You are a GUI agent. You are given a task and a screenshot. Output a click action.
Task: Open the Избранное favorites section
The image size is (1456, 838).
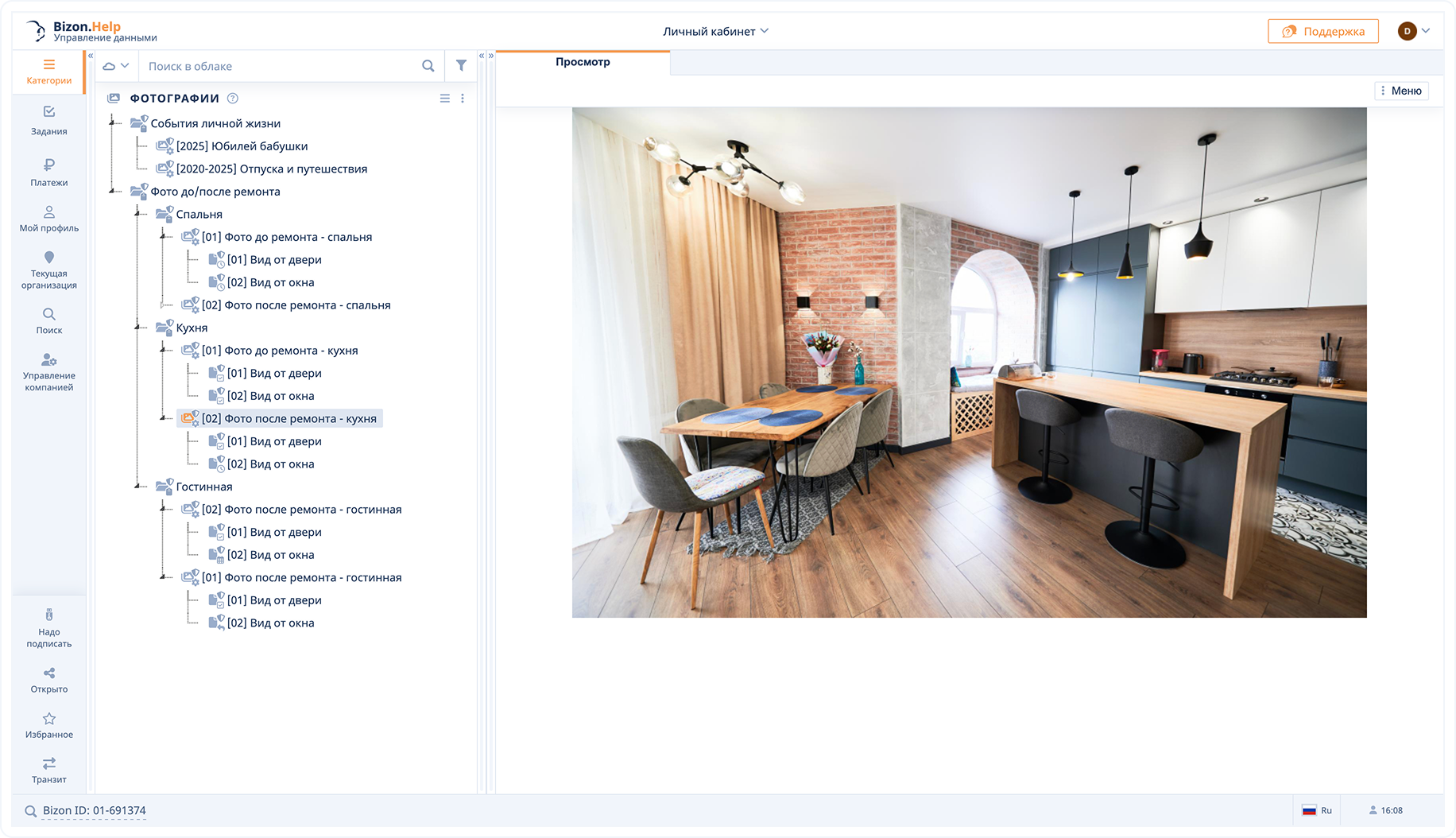click(x=48, y=725)
